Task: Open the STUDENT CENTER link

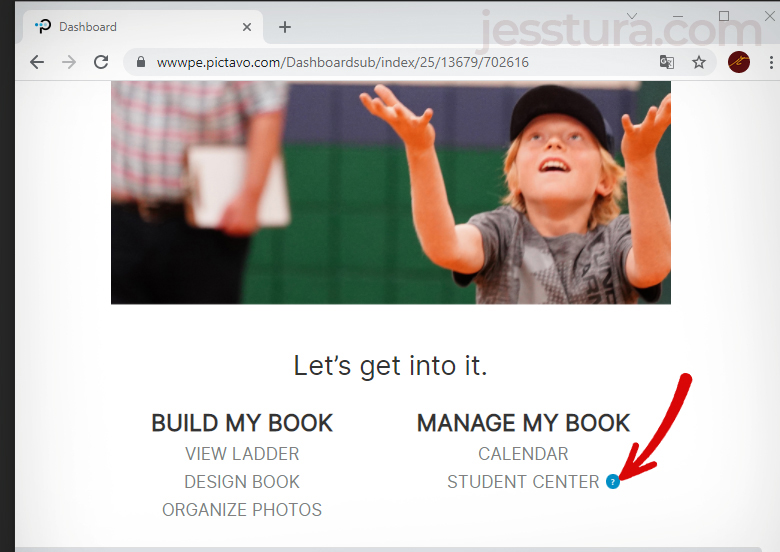Action: point(523,481)
